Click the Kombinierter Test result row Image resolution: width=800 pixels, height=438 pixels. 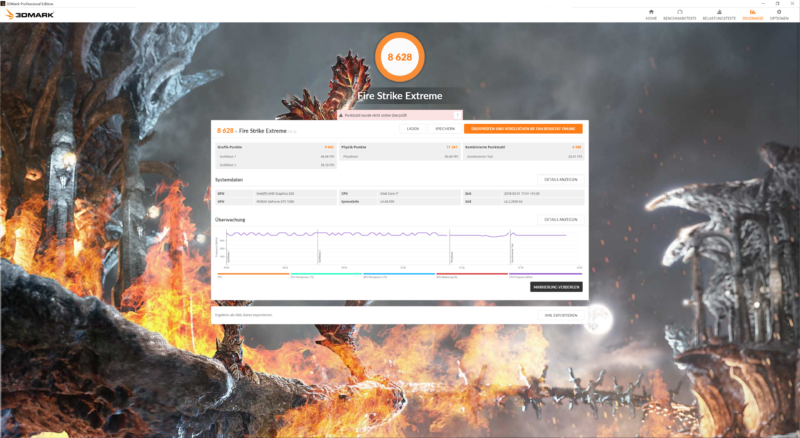tap(523, 157)
